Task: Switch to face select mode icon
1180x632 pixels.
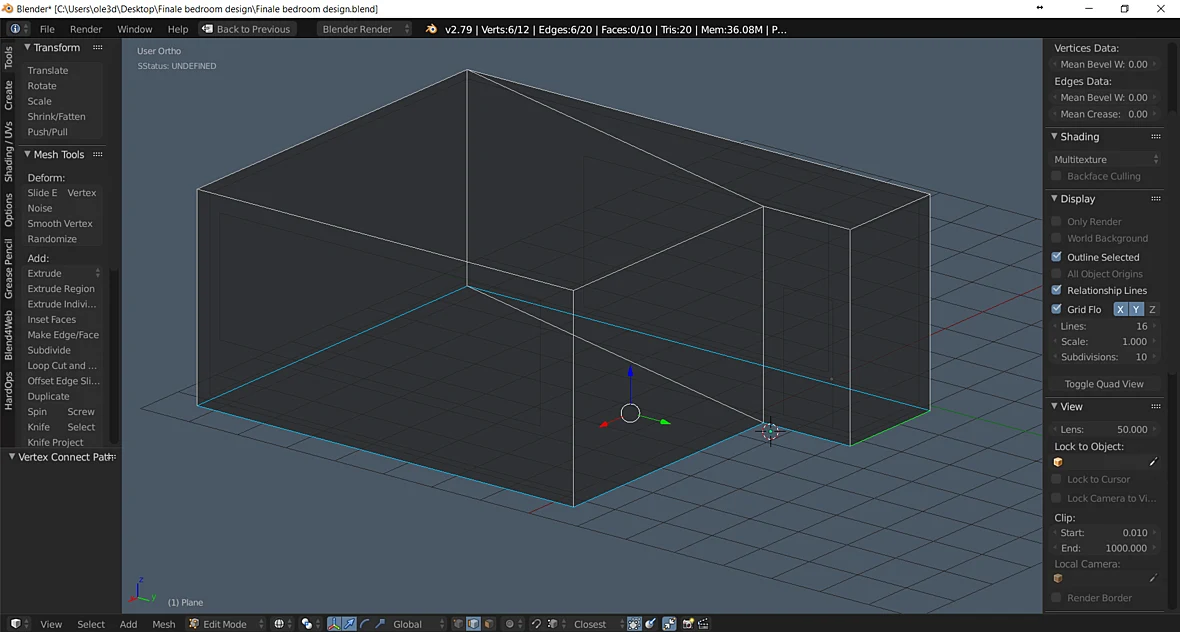Action: (x=489, y=624)
